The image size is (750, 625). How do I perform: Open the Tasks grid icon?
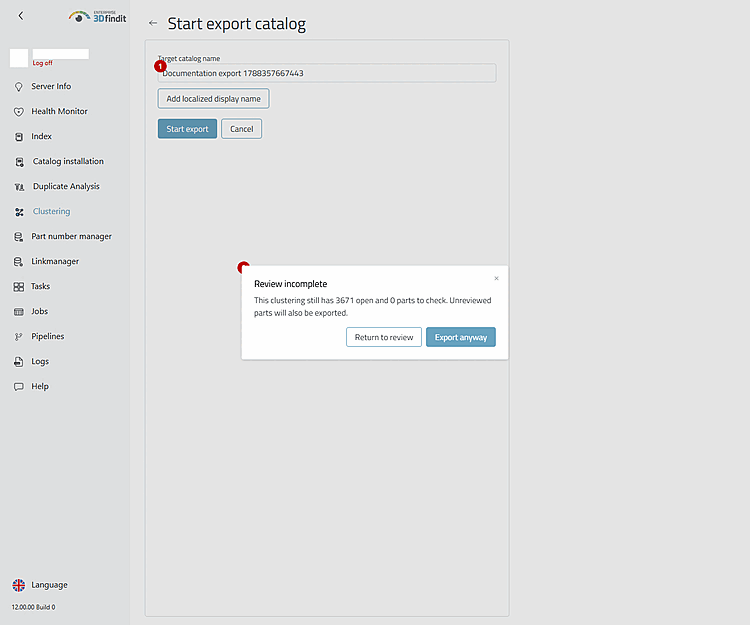pyautogui.click(x=19, y=286)
